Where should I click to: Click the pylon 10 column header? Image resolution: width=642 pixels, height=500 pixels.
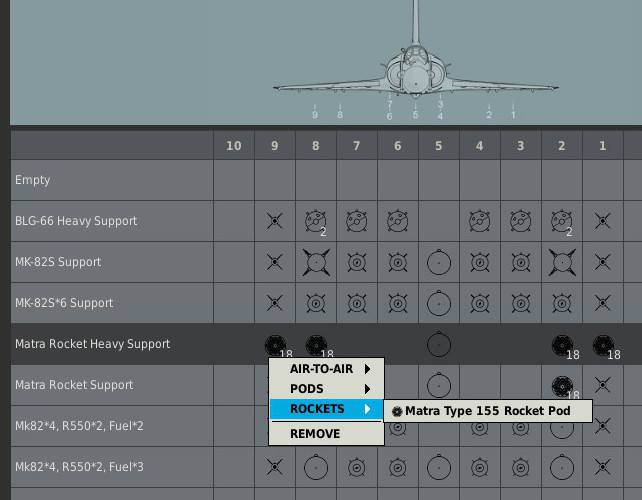click(x=234, y=146)
